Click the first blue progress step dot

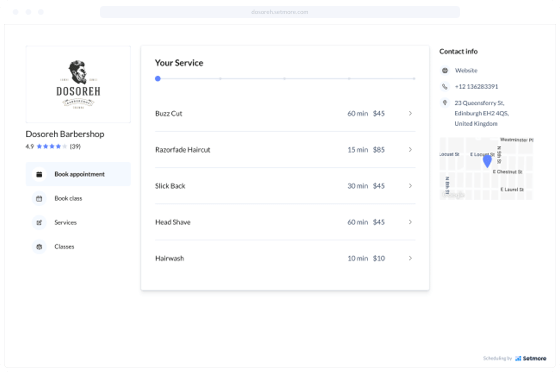(x=158, y=79)
